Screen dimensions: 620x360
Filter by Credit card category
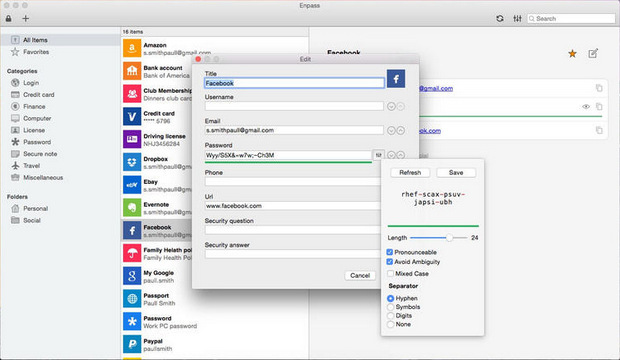(38, 95)
